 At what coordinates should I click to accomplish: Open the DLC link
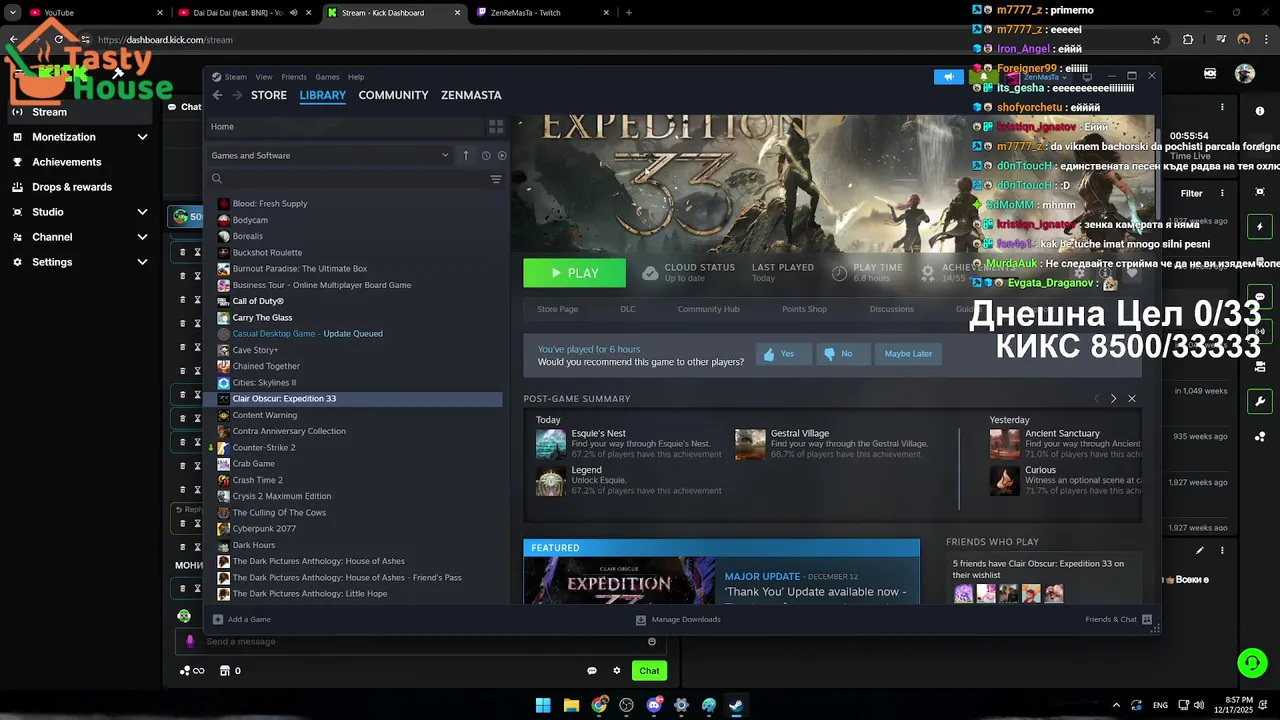tap(628, 309)
